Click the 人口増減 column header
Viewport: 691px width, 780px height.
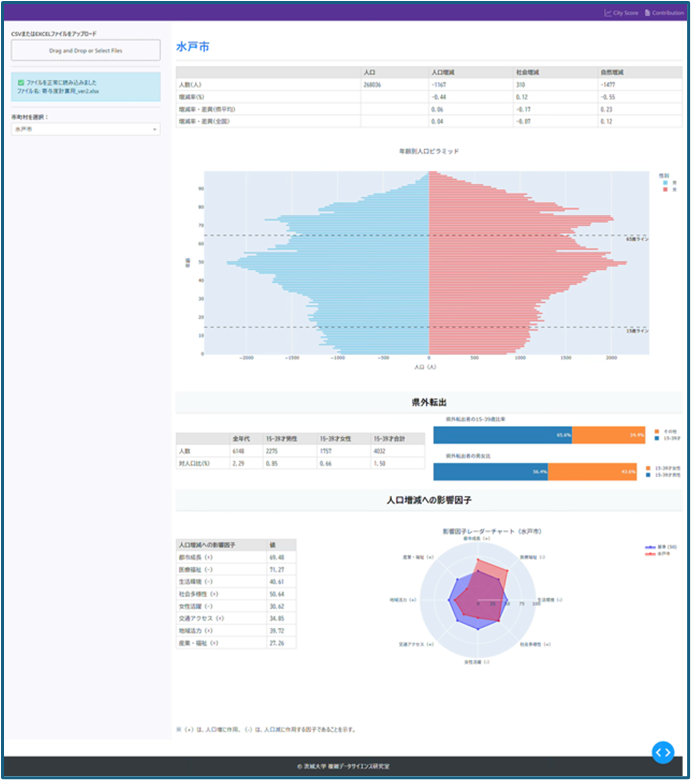[x=444, y=73]
